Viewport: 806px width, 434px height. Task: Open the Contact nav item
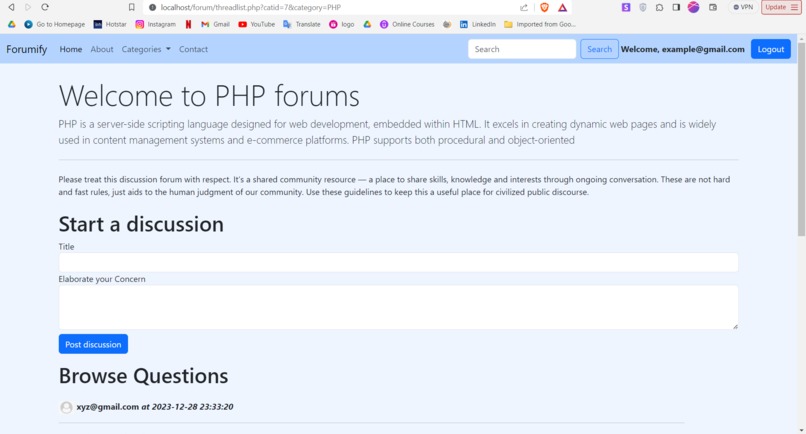point(193,49)
